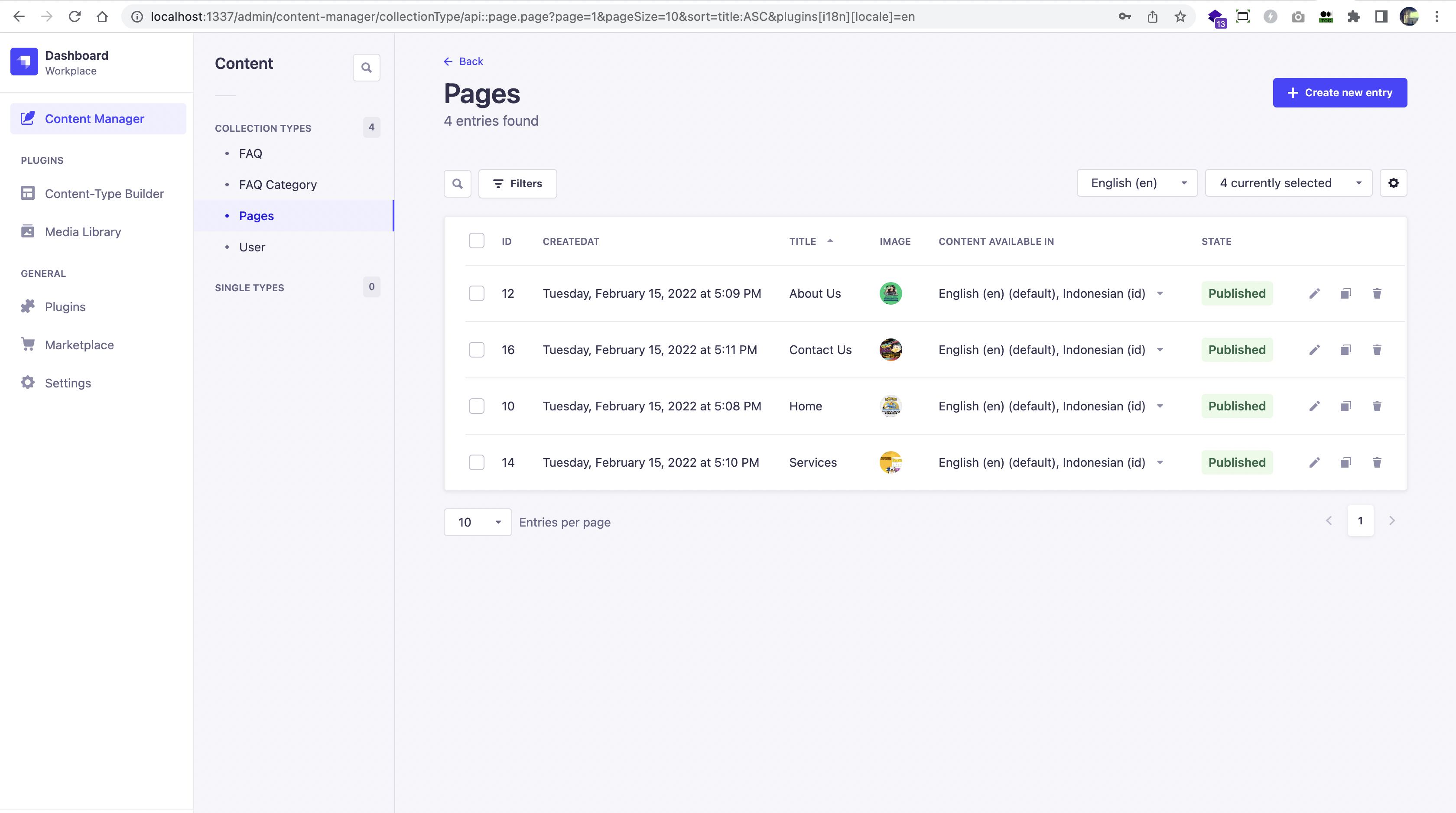
Task: Open the Services image thumbnail
Action: pyautogui.click(x=890, y=462)
